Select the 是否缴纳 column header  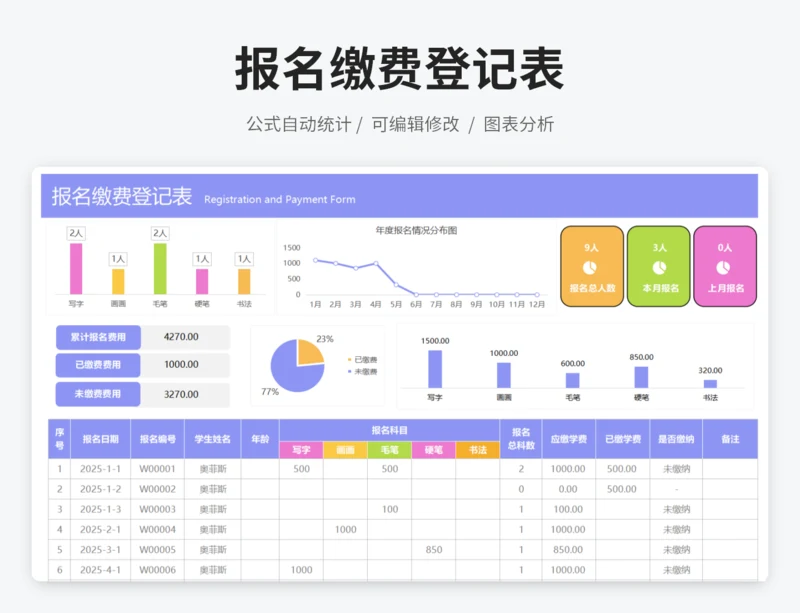(676, 439)
